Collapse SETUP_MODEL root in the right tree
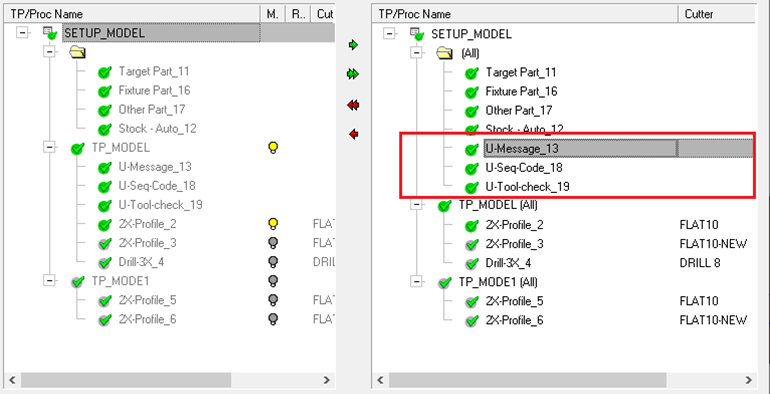The image size is (770, 394). 389,34
